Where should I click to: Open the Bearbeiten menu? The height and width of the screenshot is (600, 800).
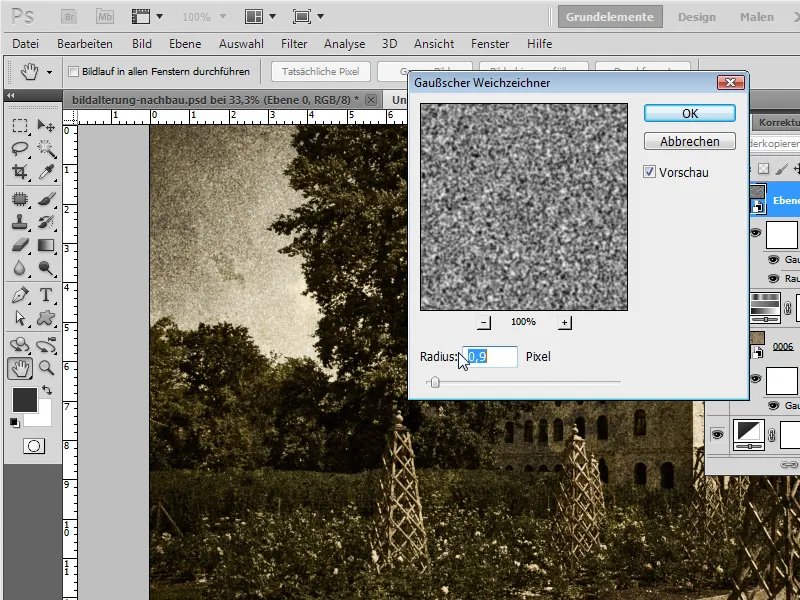(85, 44)
